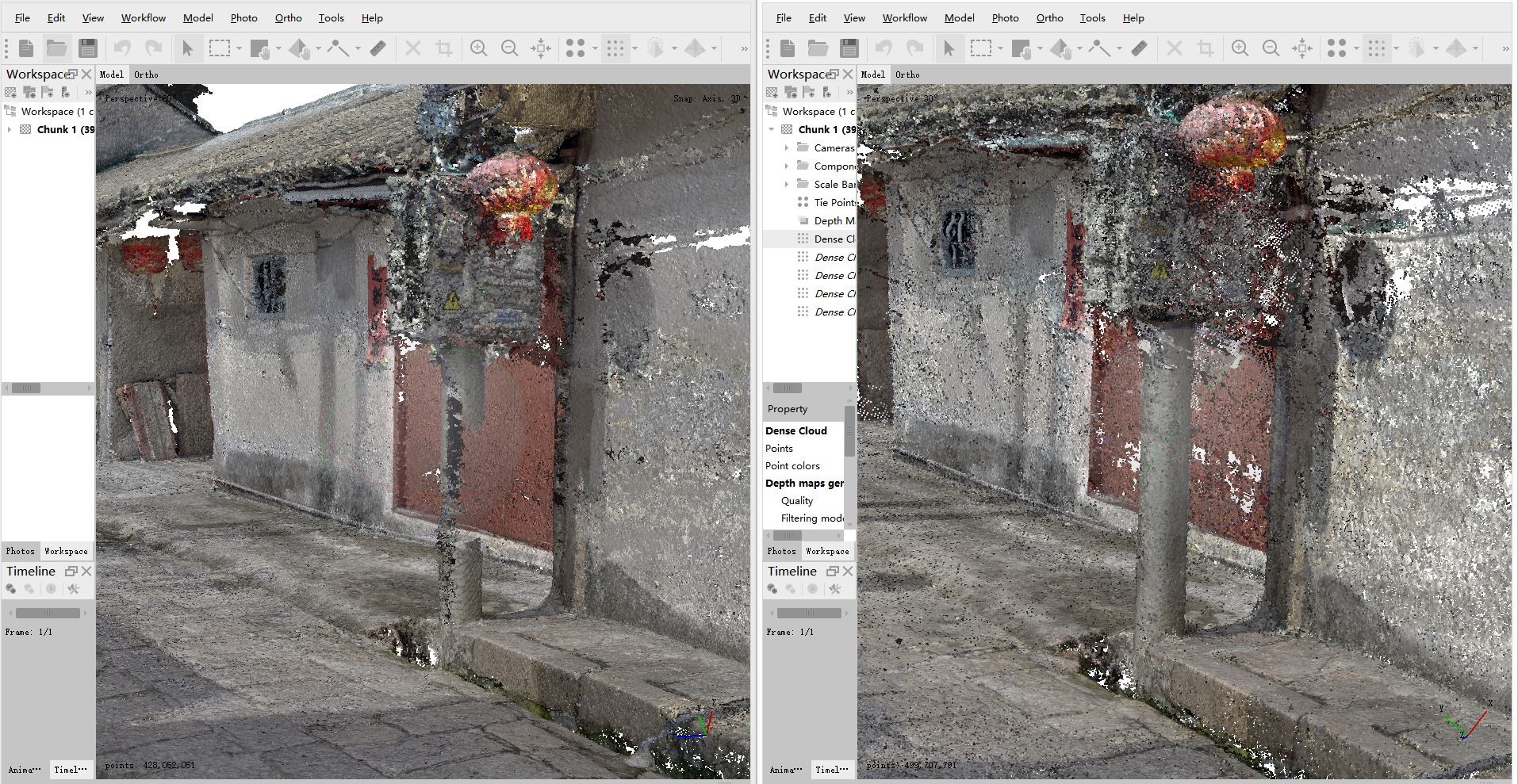Toggle the shaded model view icon
Viewport: 1518px width, 784px height.
pos(657,48)
